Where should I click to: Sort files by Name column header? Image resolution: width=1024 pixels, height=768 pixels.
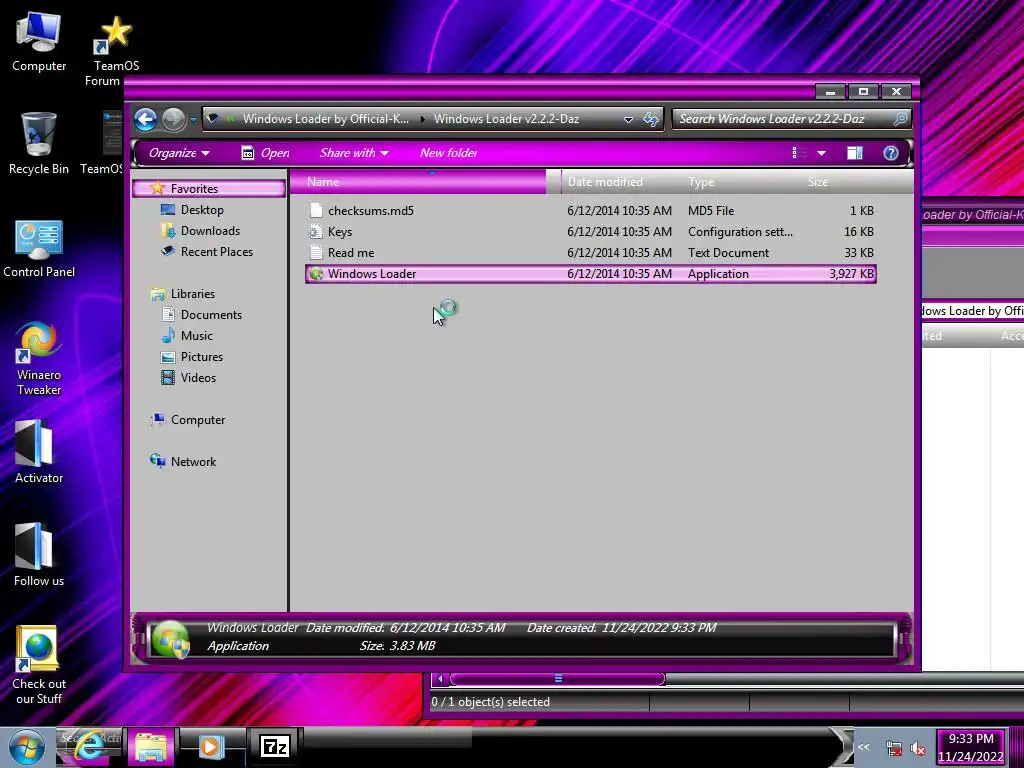coord(418,182)
